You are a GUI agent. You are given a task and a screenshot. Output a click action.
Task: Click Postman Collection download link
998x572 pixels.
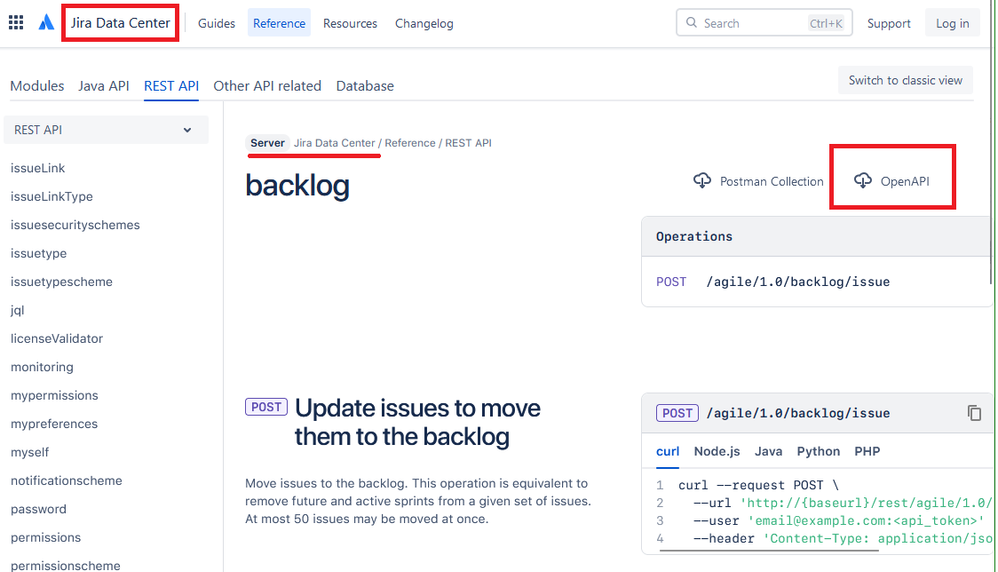[x=758, y=181]
